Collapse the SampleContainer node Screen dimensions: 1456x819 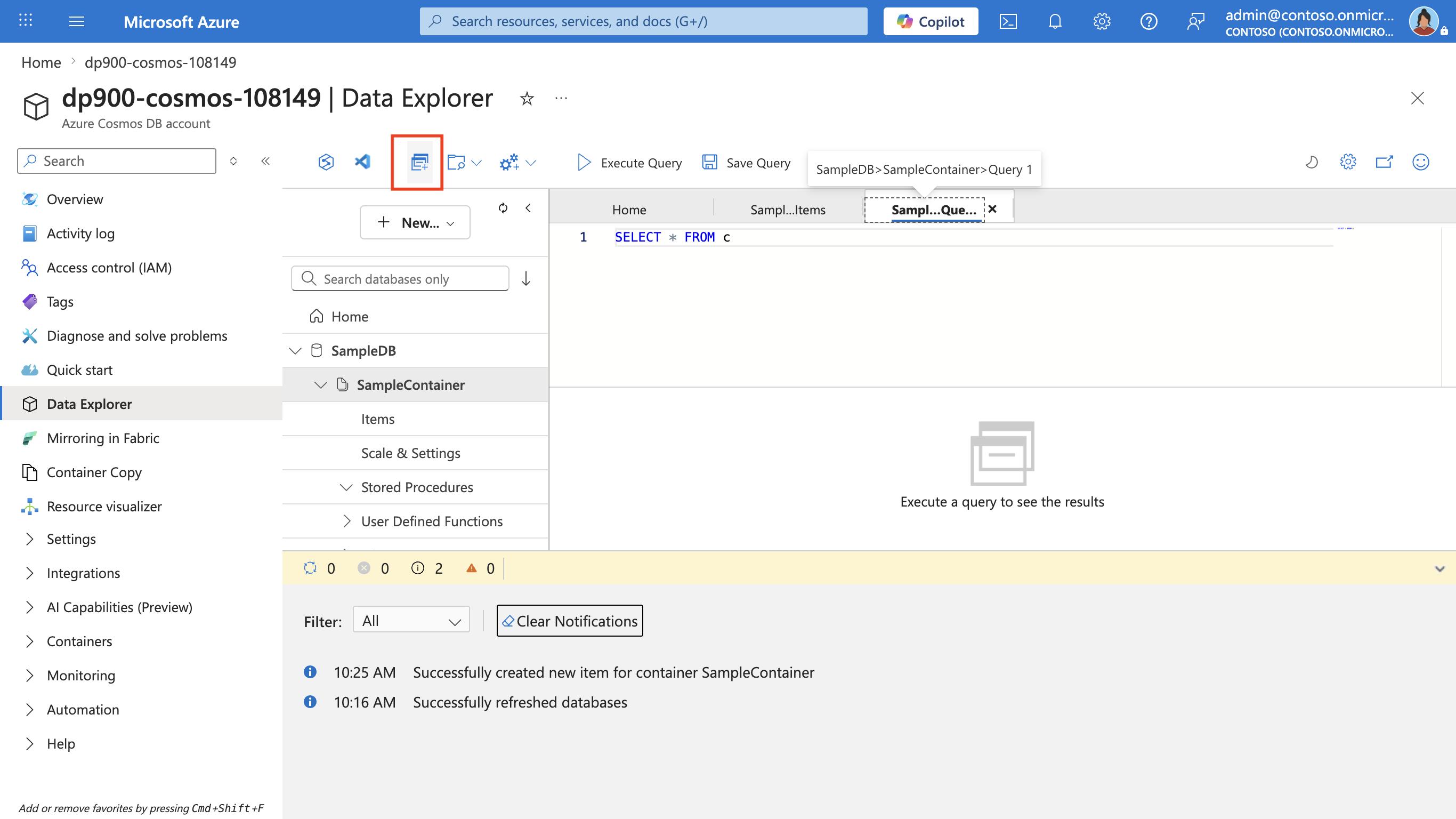(x=320, y=385)
